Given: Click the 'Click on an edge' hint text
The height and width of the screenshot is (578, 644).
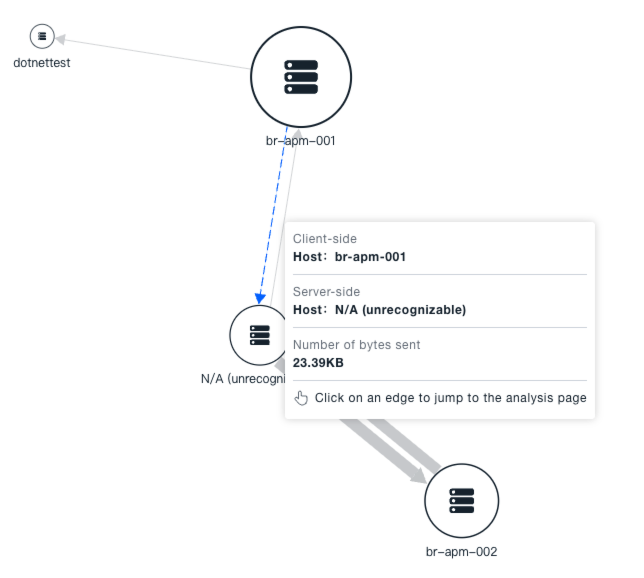Looking at the screenshot, I should pyautogui.click(x=450, y=398).
